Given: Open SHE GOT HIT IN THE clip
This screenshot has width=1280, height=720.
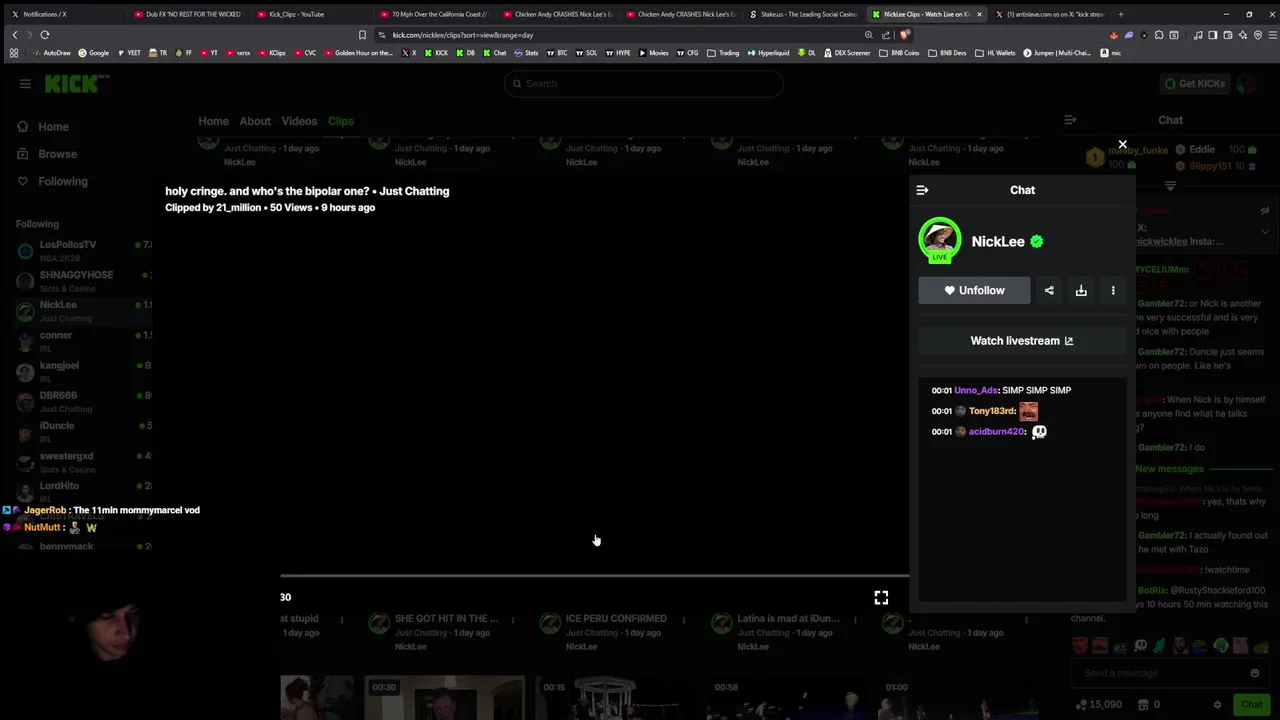Looking at the screenshot, I should [x=446, y=619].
